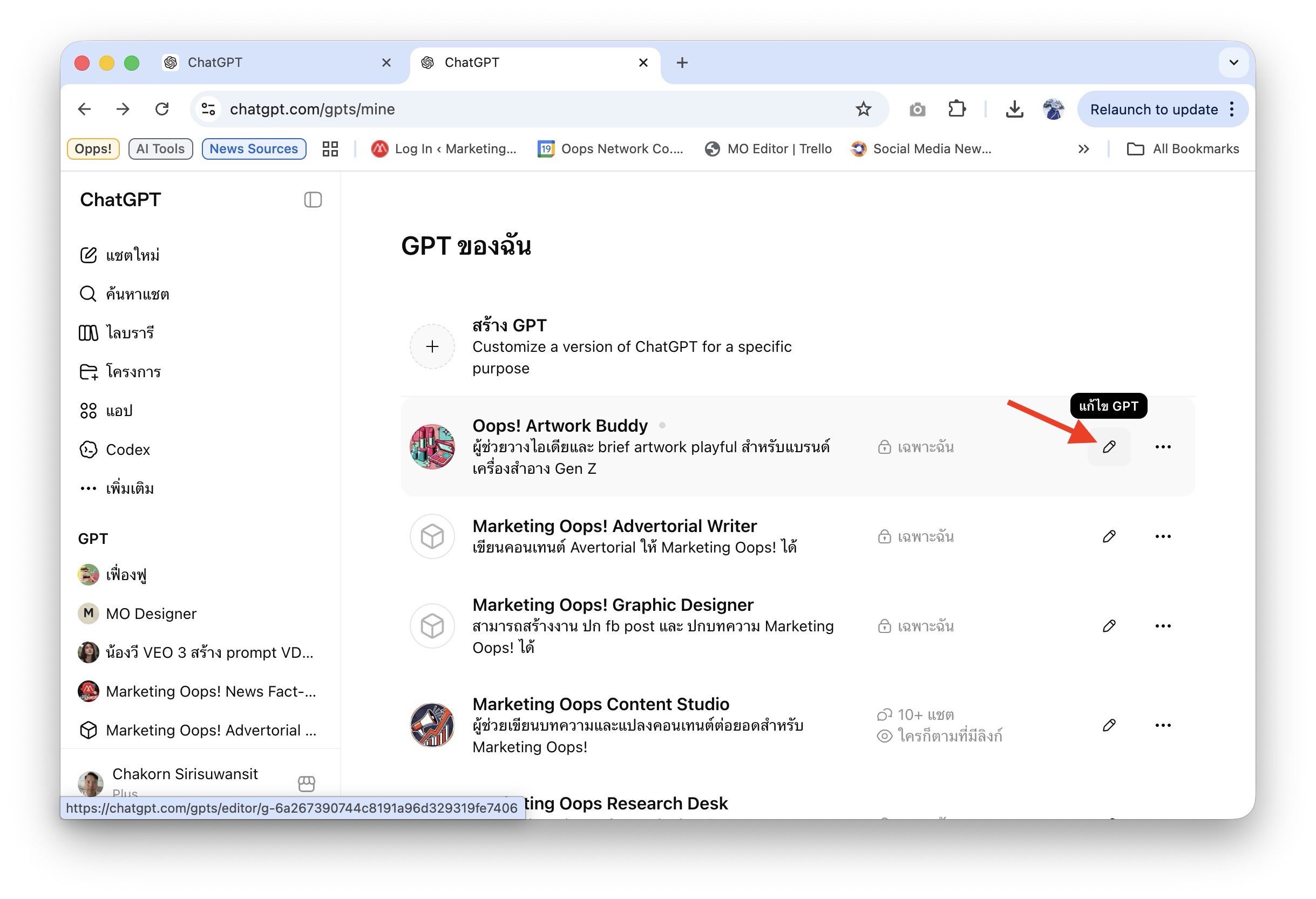Open the Opps! bookmark folder
Image resolution: width=1316 pixels, height=899 pixels.
[93, 148]
